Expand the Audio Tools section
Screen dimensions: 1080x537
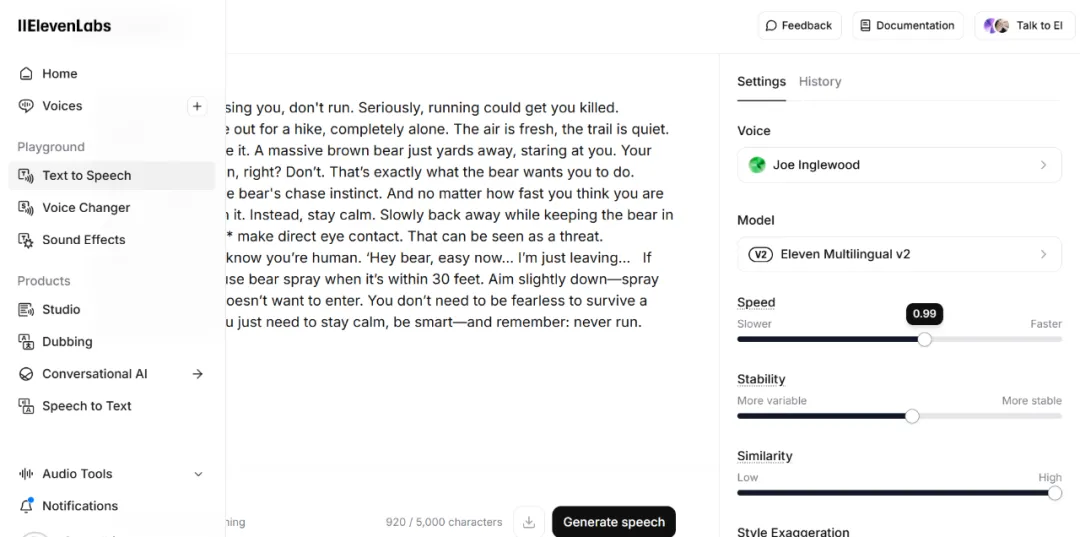pos(198,474)
